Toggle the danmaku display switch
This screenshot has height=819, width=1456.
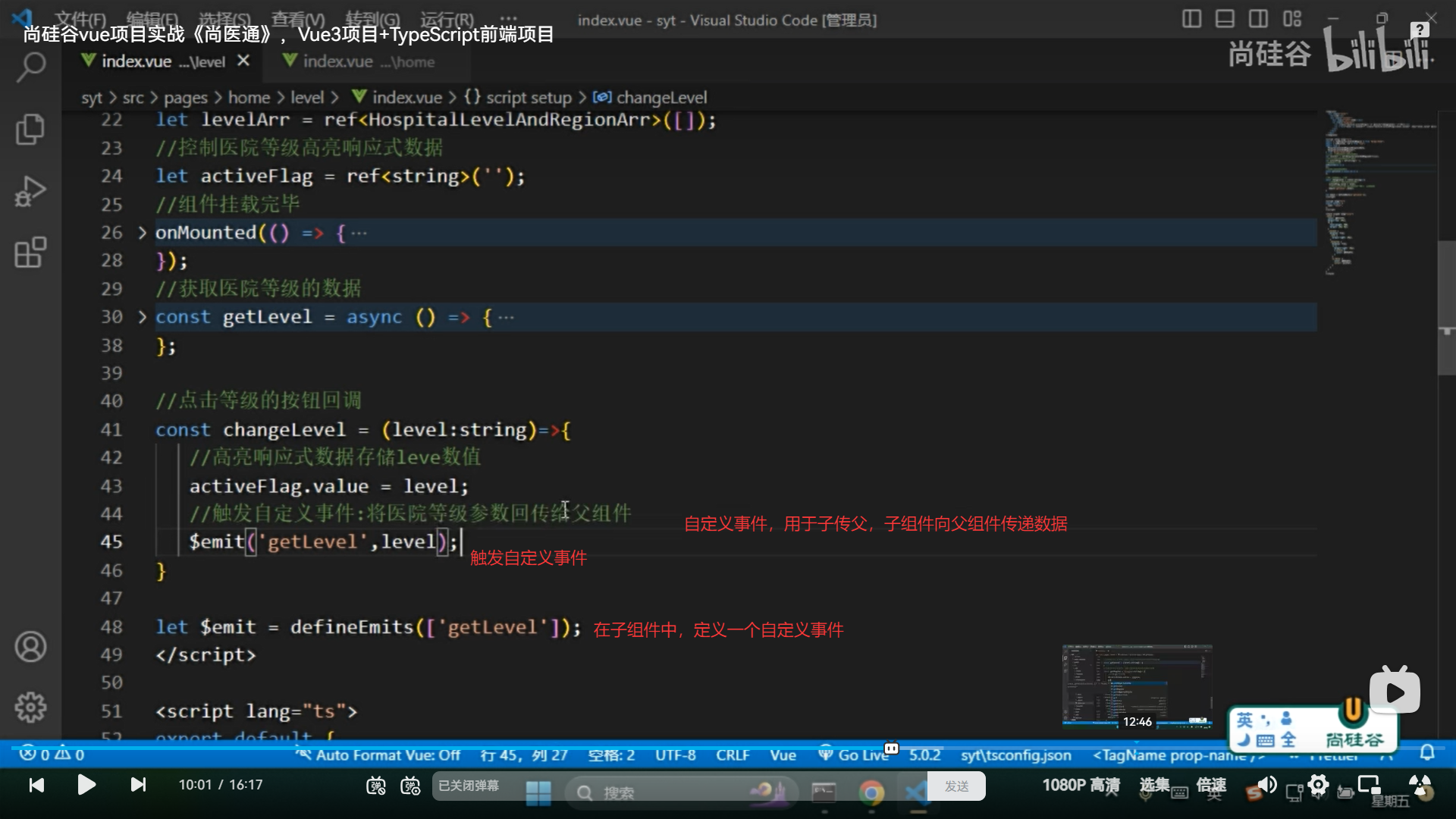coord(376,786)
